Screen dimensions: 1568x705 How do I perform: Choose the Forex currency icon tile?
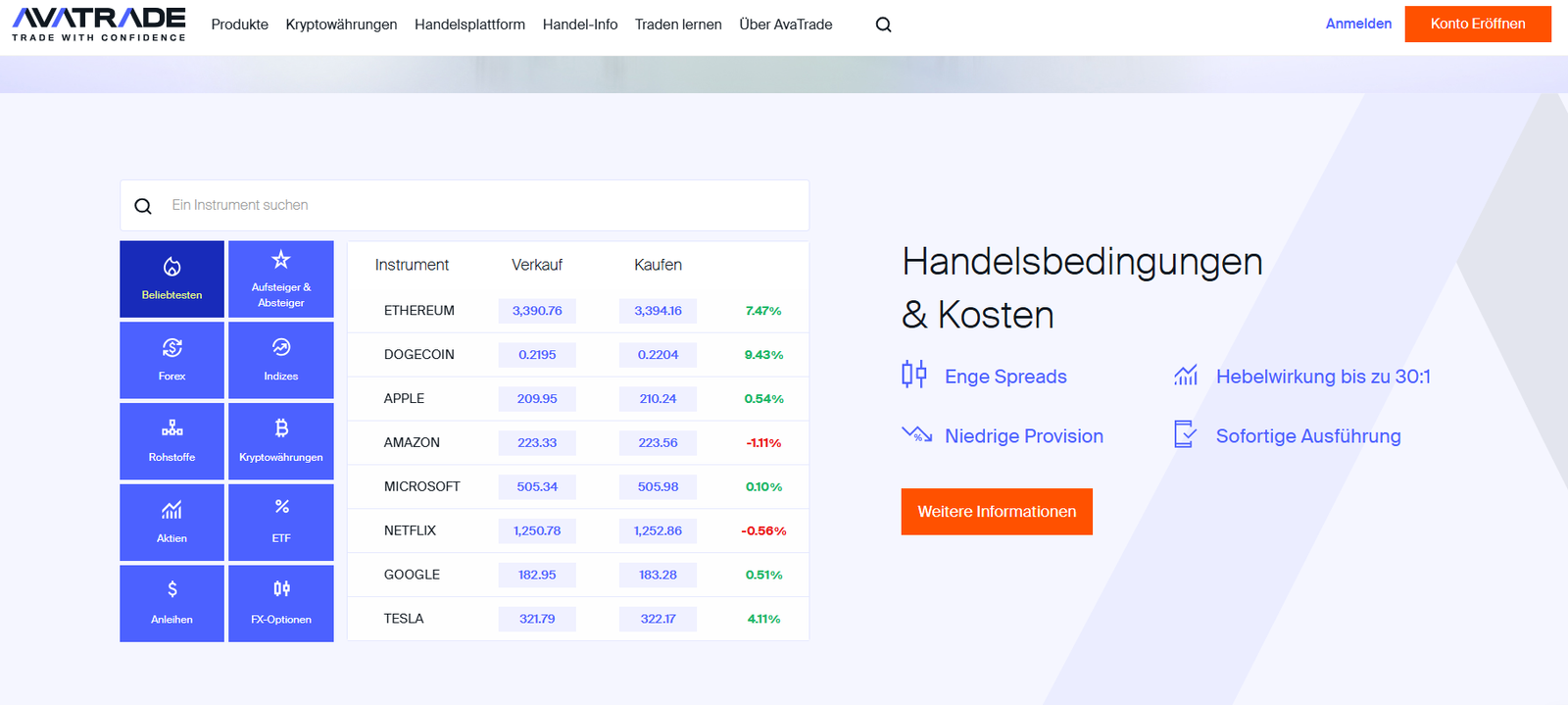pos(171,360)
